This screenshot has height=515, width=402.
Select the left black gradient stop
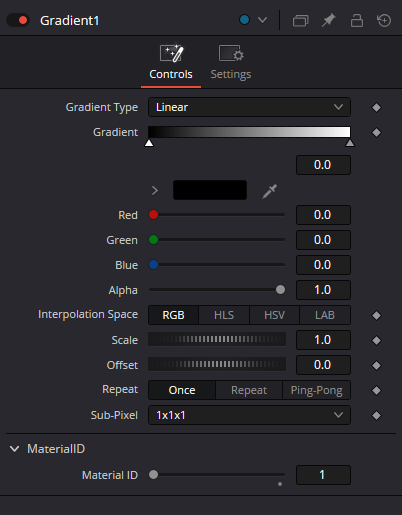(x=149, y=143)
